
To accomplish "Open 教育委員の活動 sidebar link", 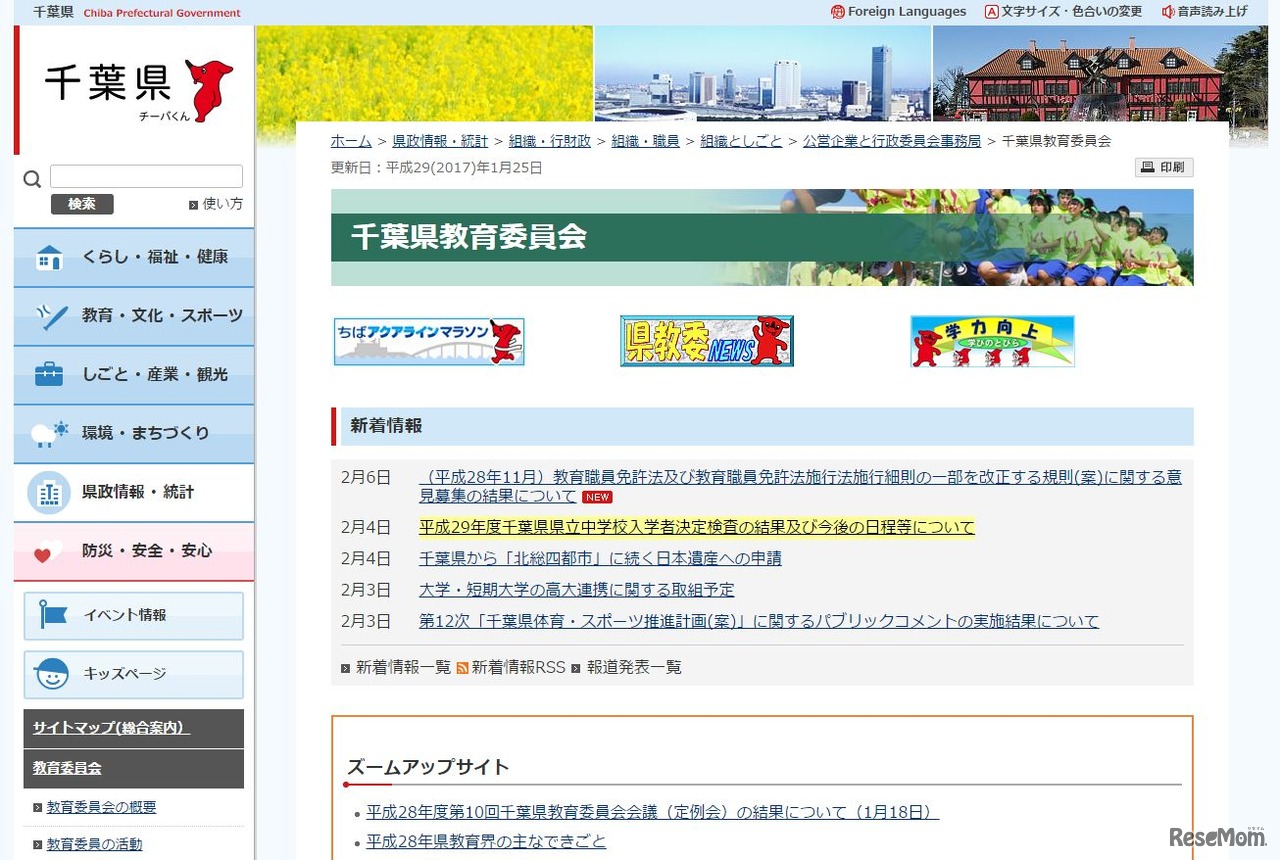I will pos(94,844).
